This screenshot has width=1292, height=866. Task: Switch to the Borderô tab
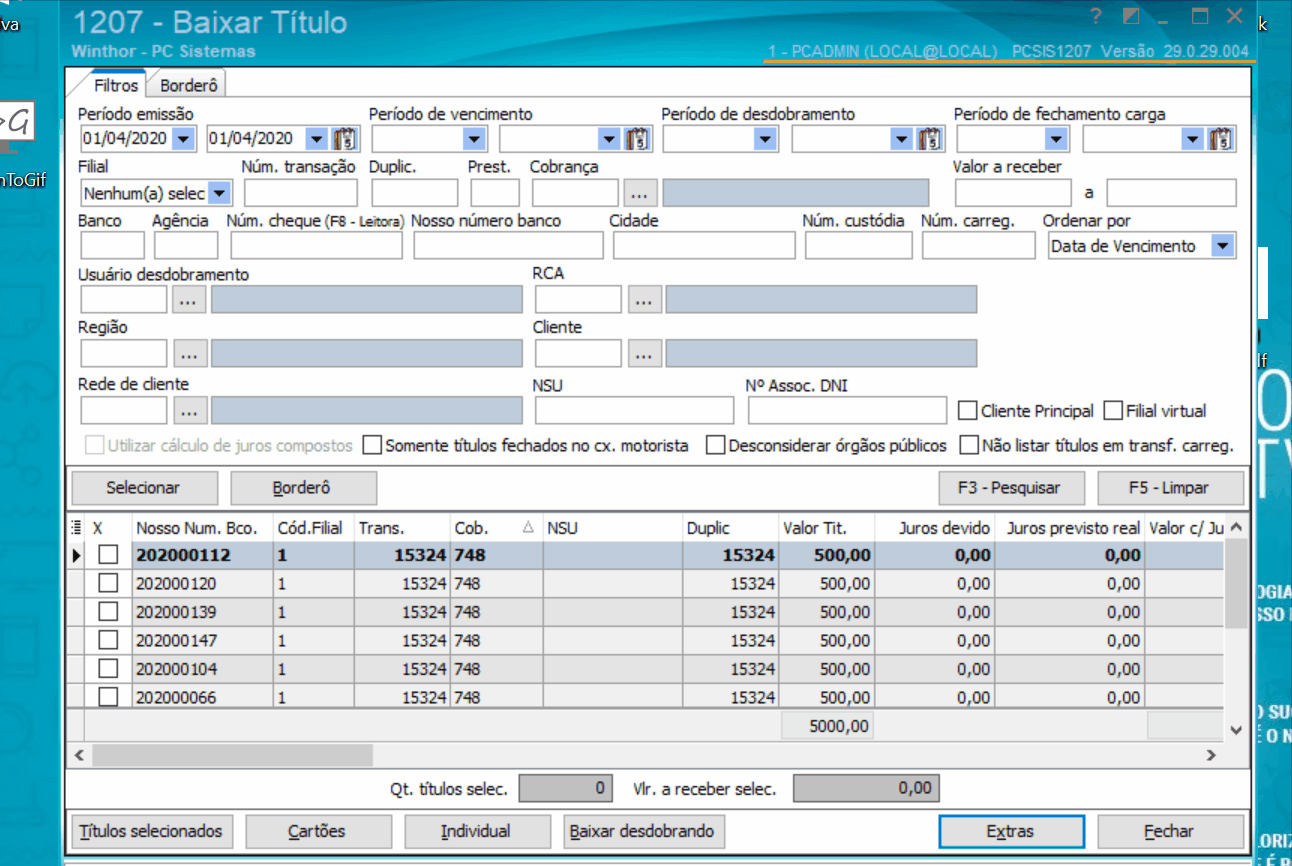pyautogui.click(x=188, y=86)
